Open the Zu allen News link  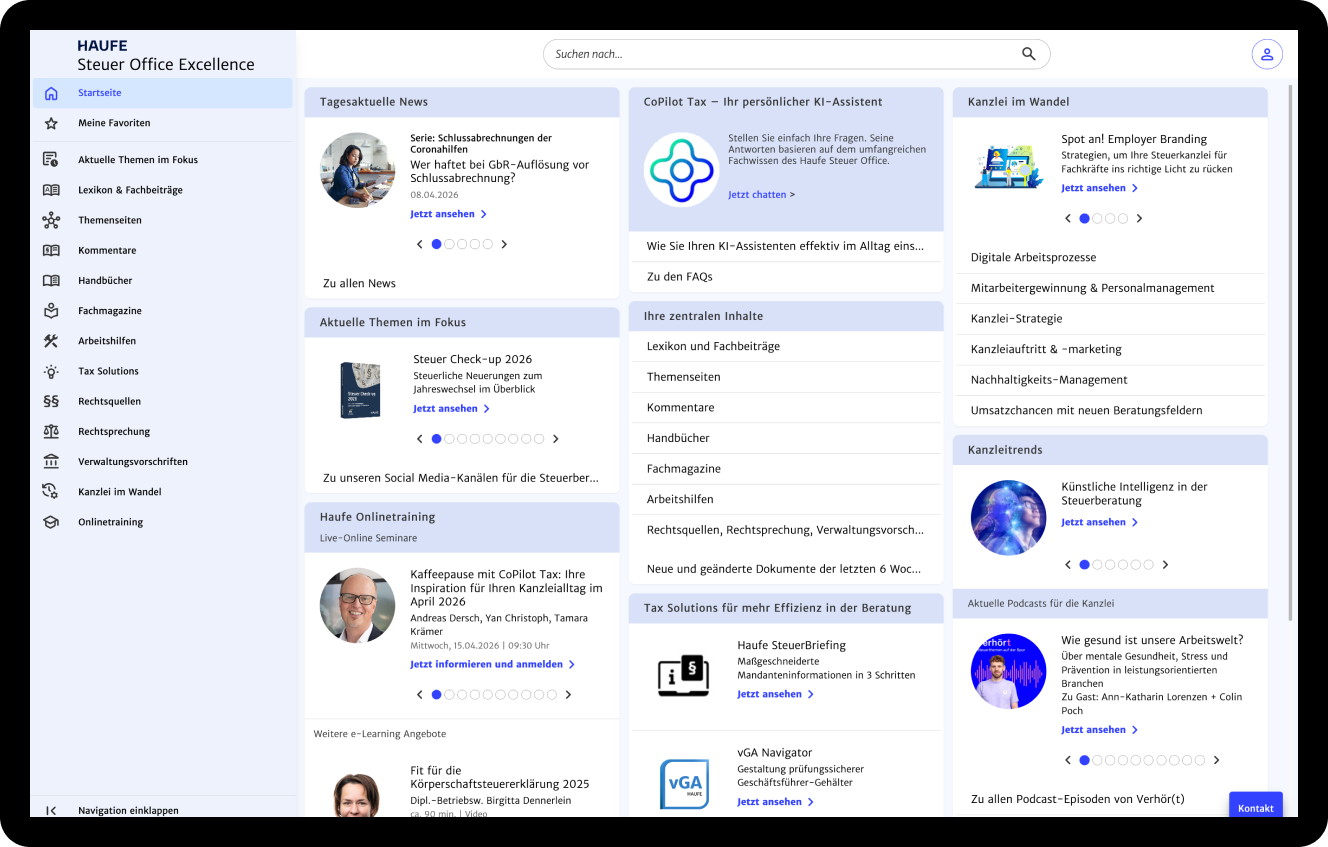click(x=359, y=283)
